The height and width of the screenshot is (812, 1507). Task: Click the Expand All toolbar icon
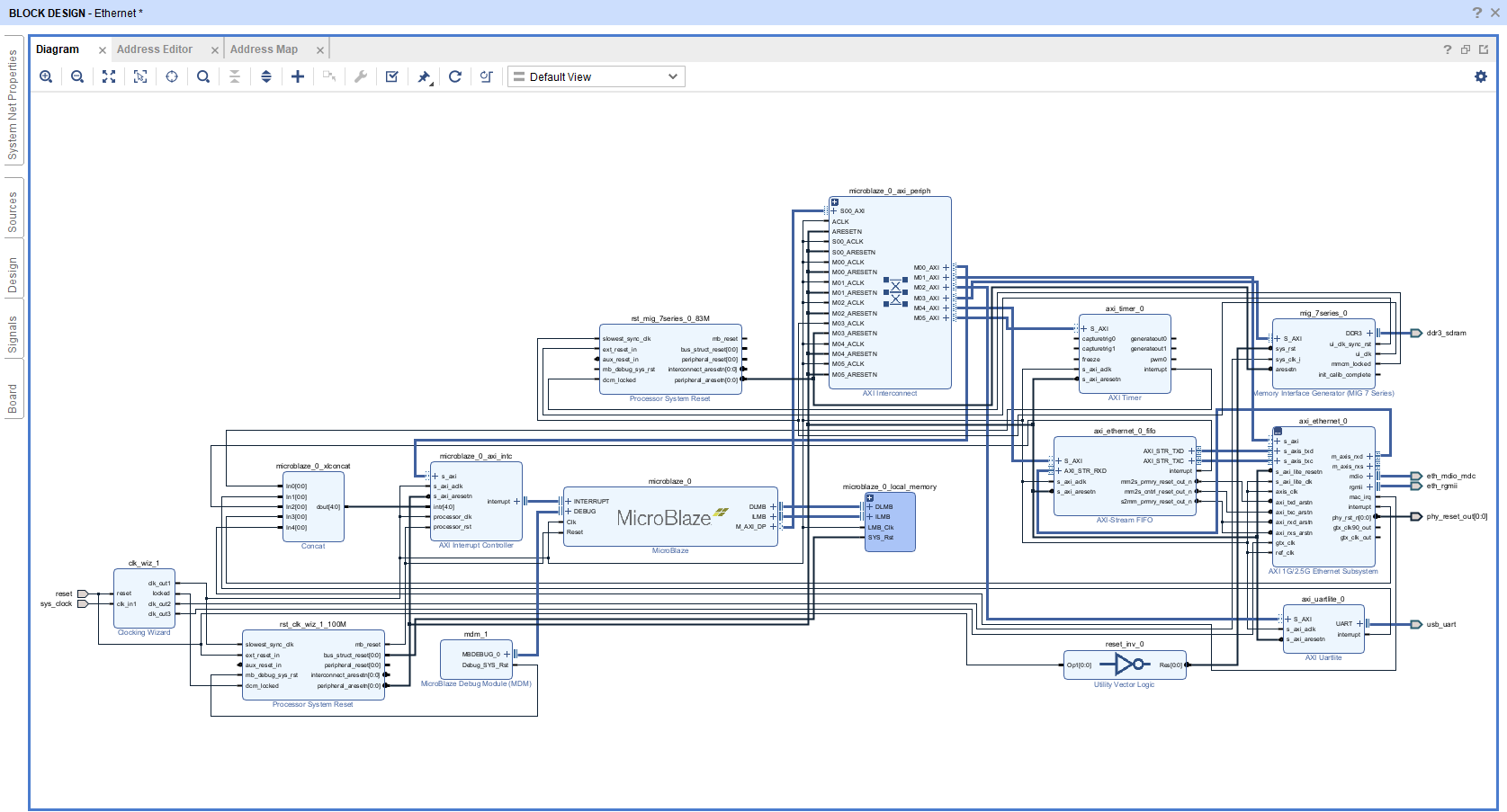(266, 77)
